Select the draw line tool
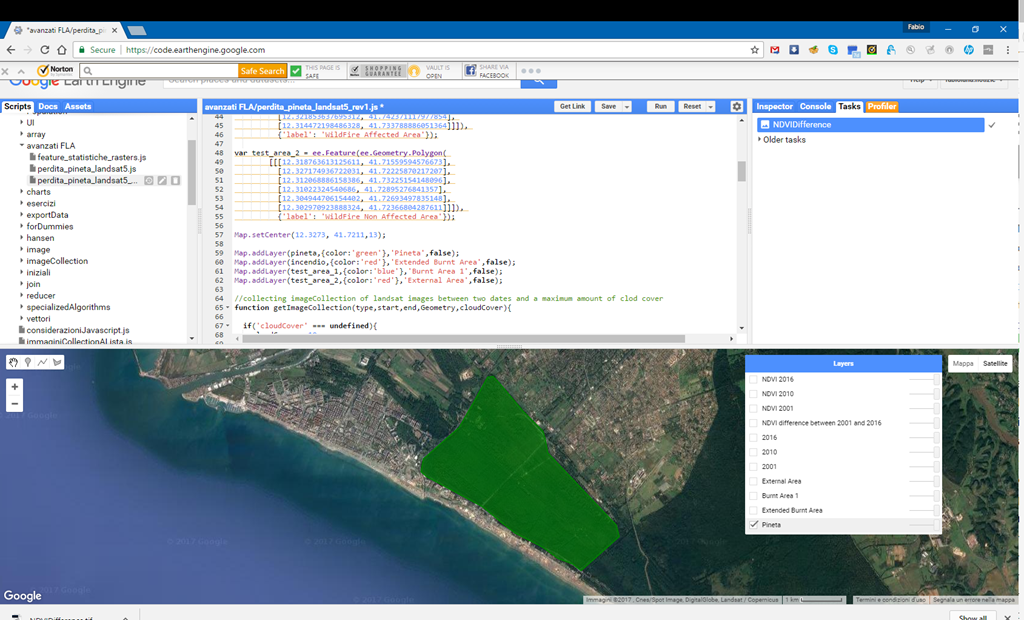The image size is (1024, 620). 42,362
